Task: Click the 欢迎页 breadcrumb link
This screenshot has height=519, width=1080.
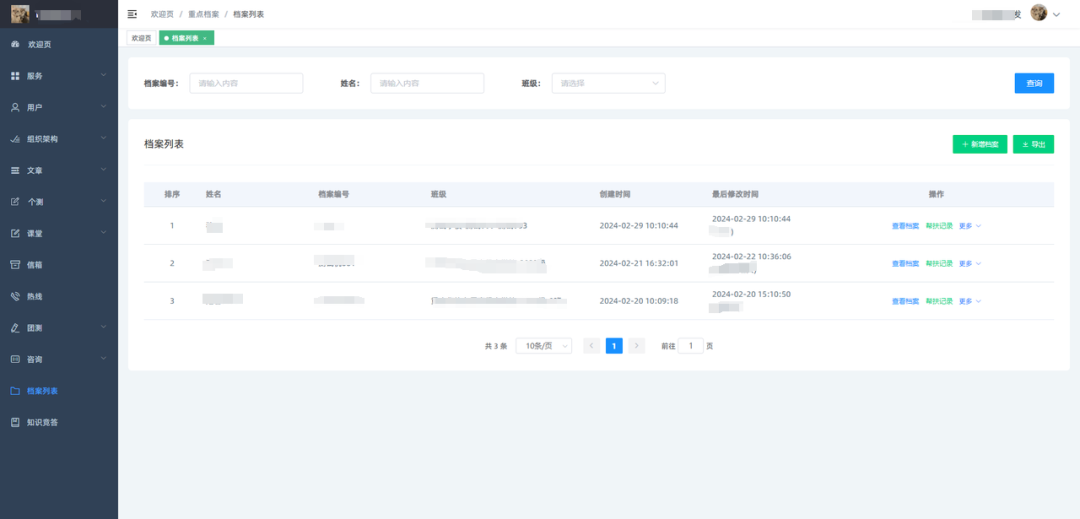Action: (x=162, y=14)
